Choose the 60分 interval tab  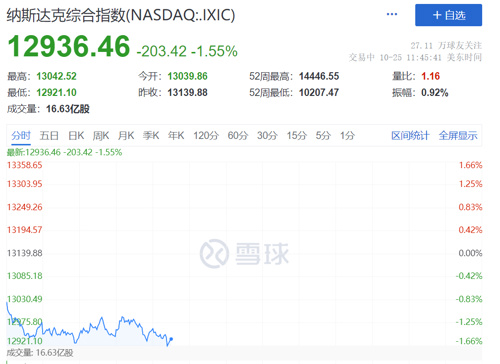tap(238, 136)
